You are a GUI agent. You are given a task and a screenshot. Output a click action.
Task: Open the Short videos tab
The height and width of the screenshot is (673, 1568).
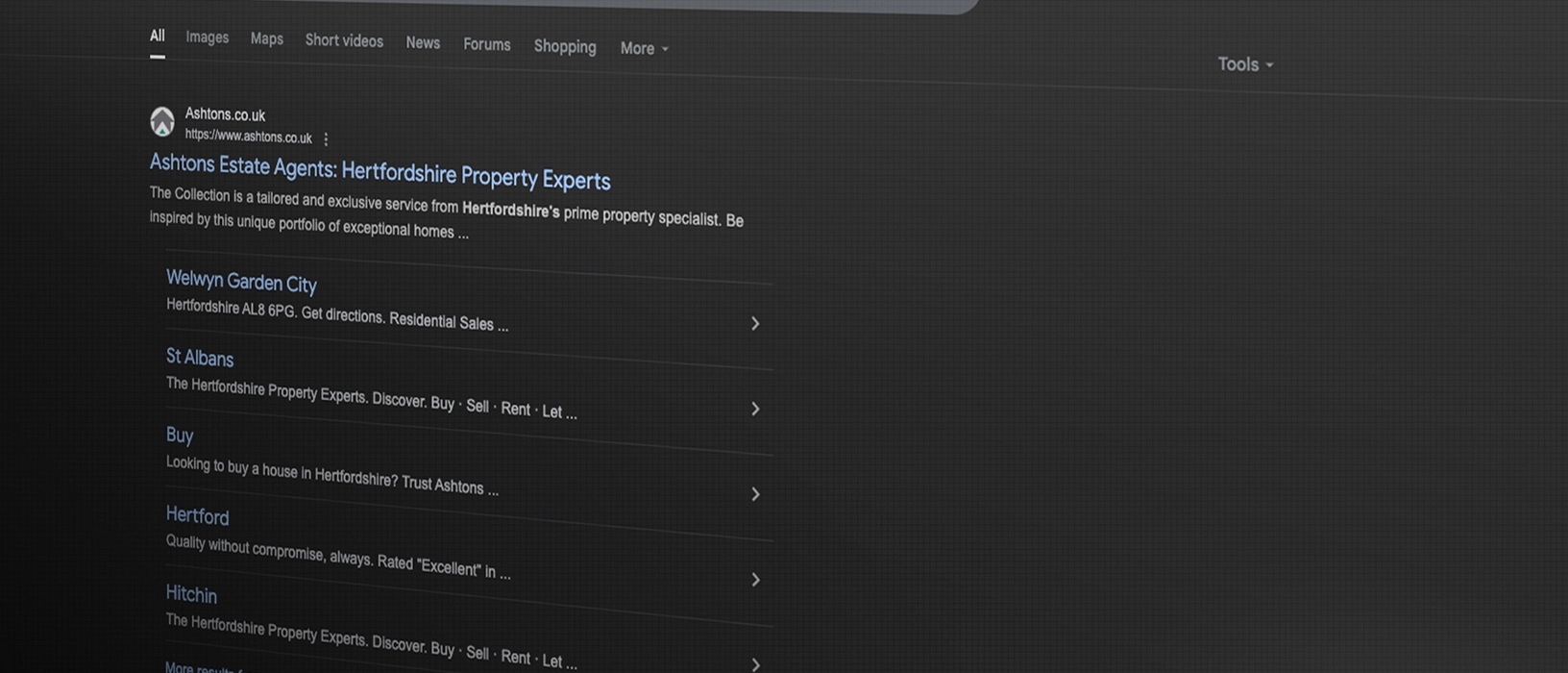click(x=344, y=41)
